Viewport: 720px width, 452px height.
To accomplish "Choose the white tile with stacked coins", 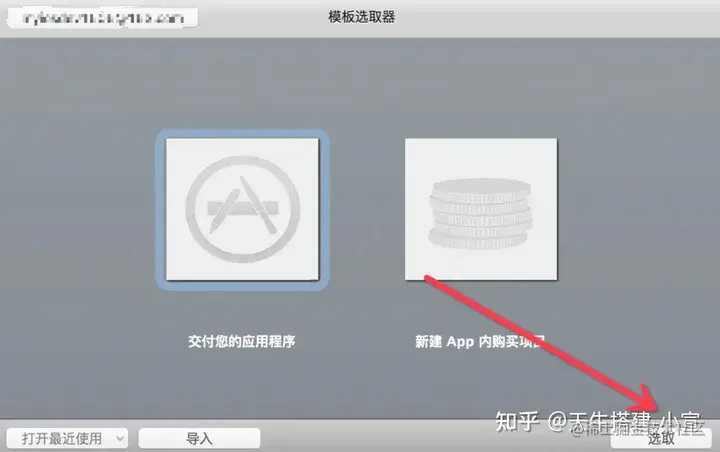I will tap(481, 209).
